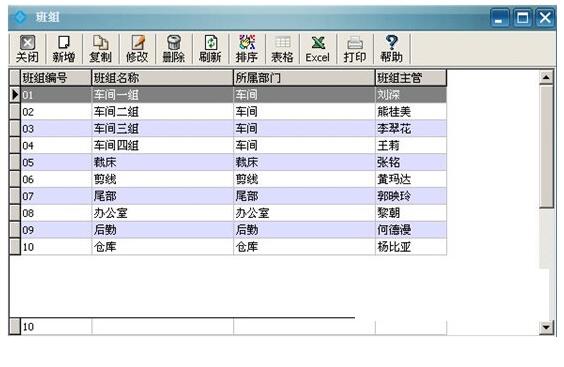The height and width of the screenshot is (367, 564).
Task: Click cell 车间一组
Action: [x=162, y=95]
